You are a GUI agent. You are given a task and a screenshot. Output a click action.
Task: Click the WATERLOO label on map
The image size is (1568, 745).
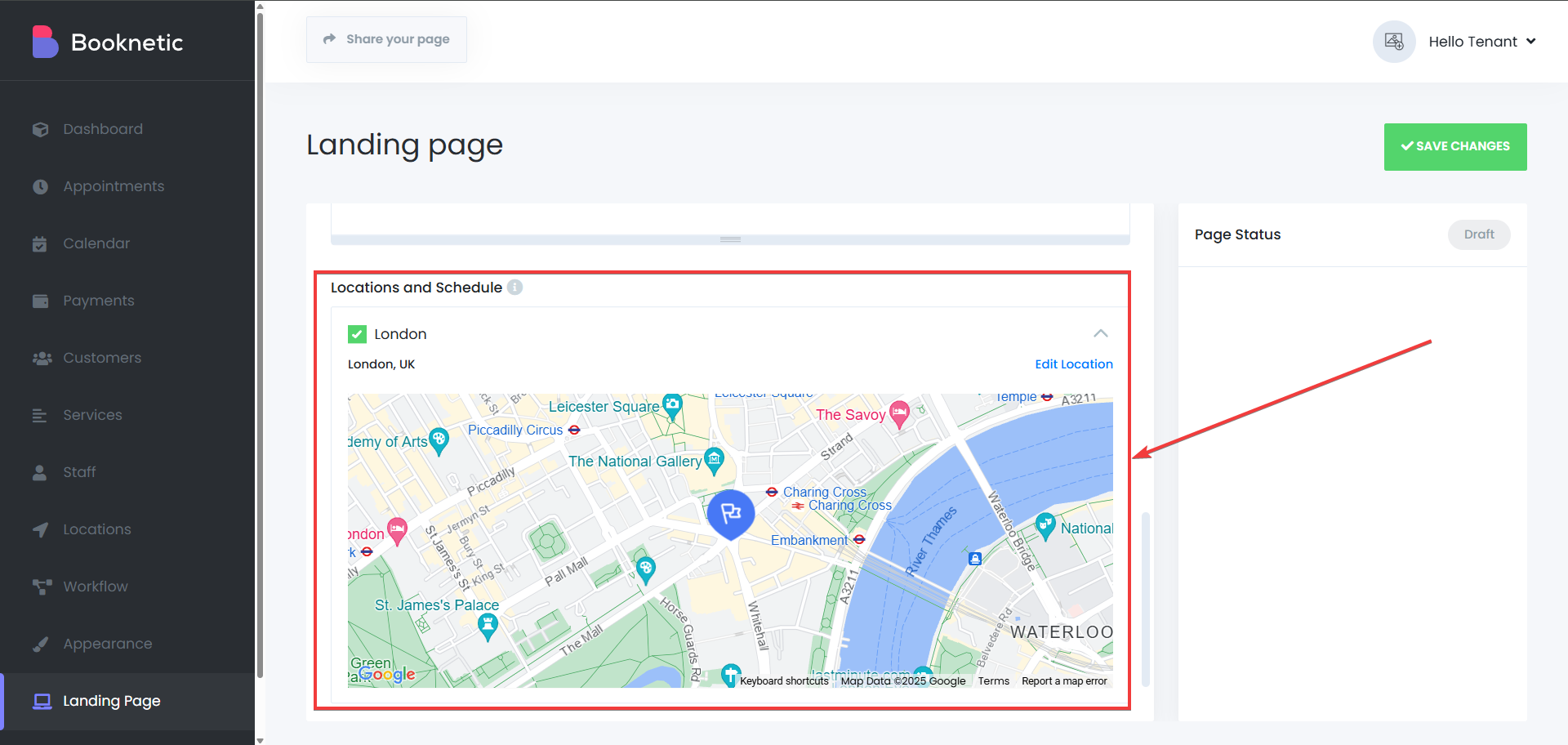pyautogui.click(x=1062, y=632)
